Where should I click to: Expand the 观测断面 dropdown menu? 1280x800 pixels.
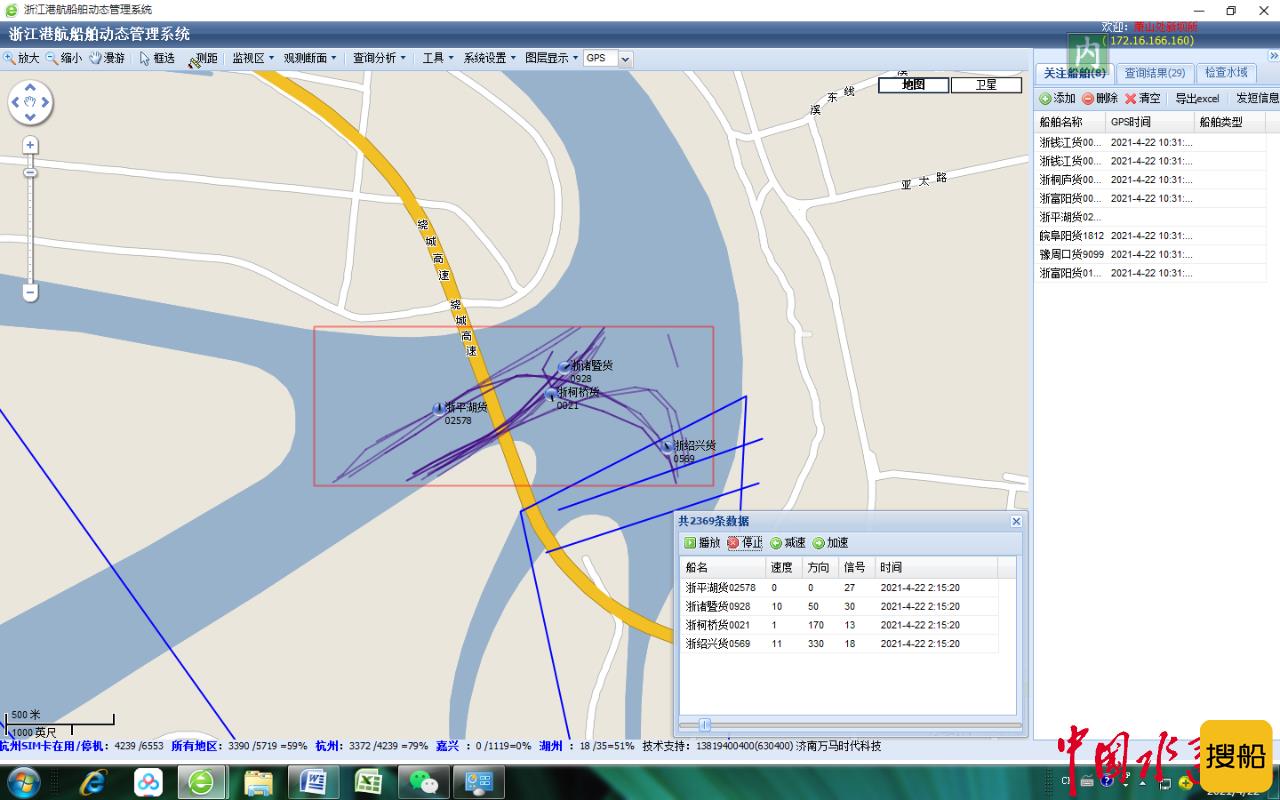coord(310,58)
